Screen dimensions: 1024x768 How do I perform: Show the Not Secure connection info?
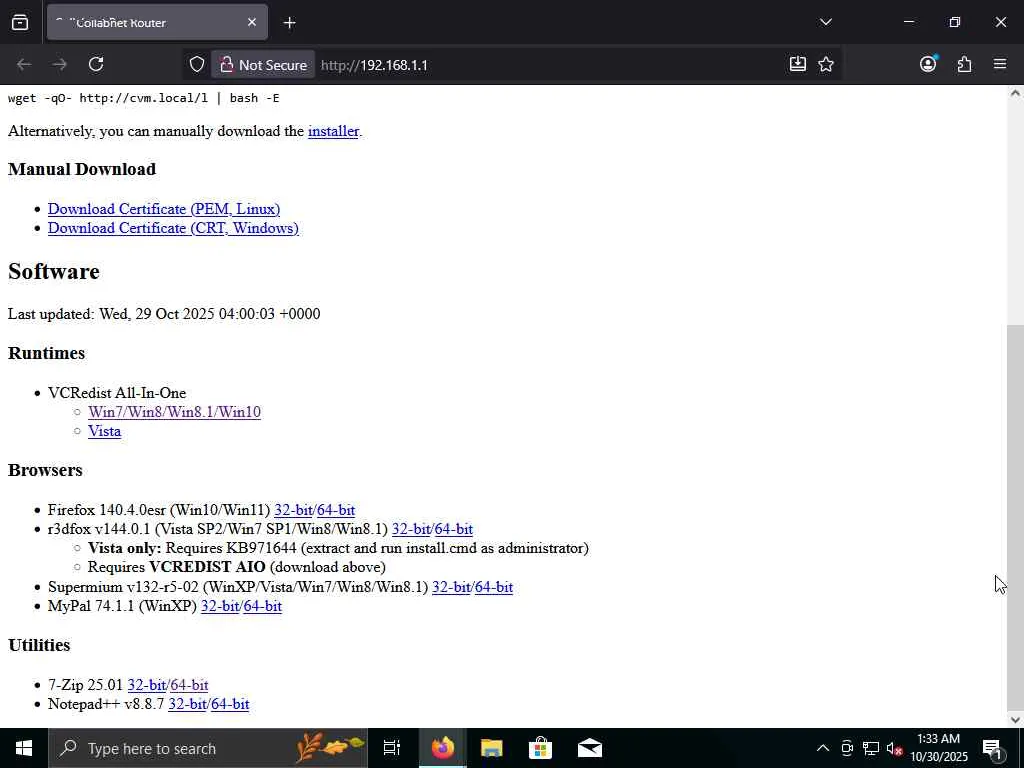(263, 65)
